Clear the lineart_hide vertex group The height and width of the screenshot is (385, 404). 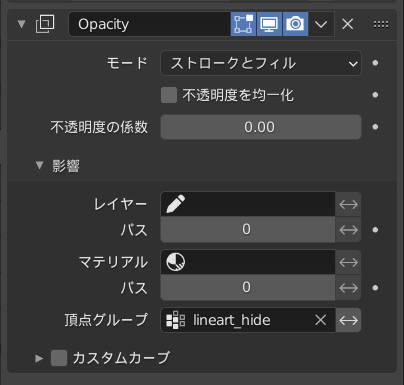(321, 320)
